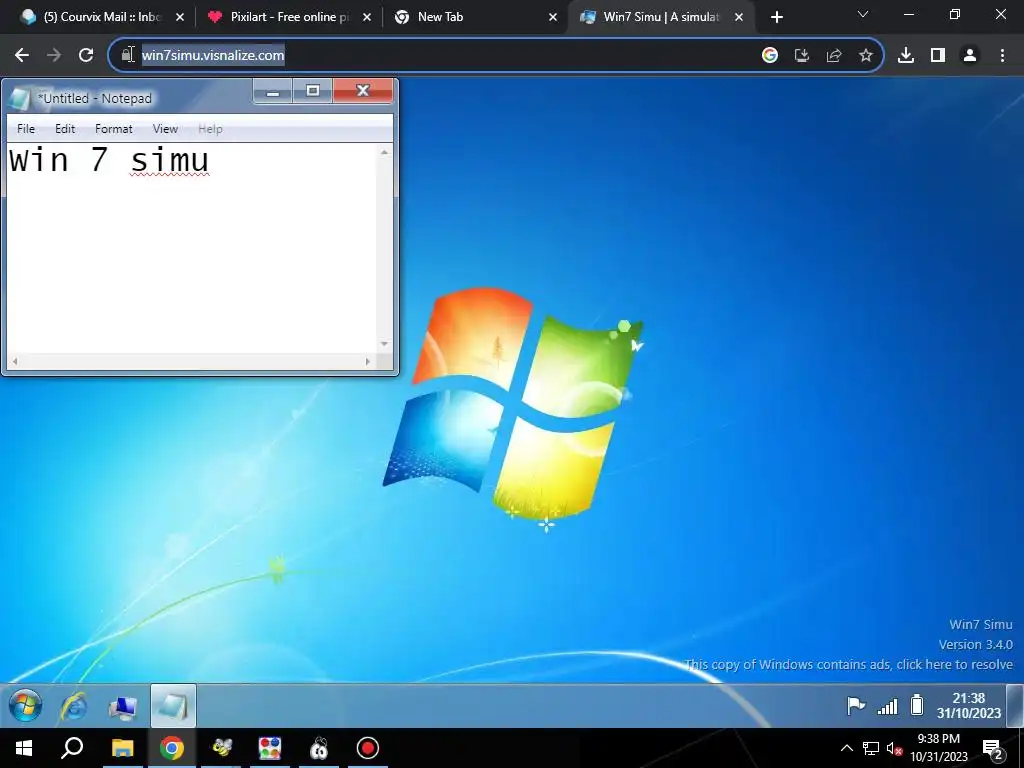Open Windows search on the host taskbar
The height and width of the screenshot is (768, 1024).
(72, 748)
